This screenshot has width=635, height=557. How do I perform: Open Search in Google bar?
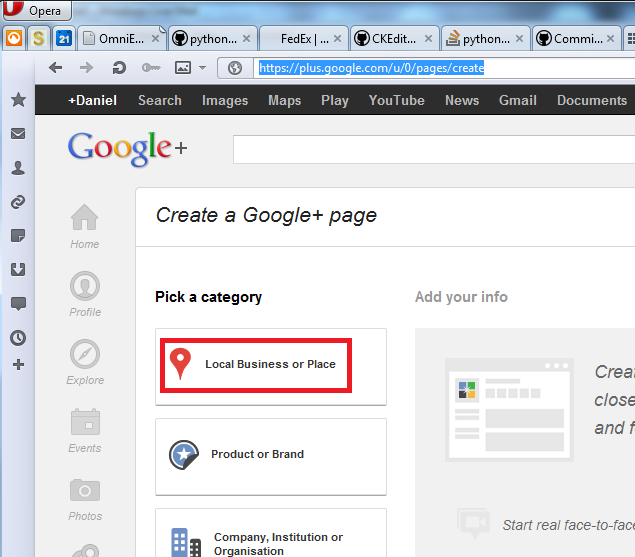(160, 100)
